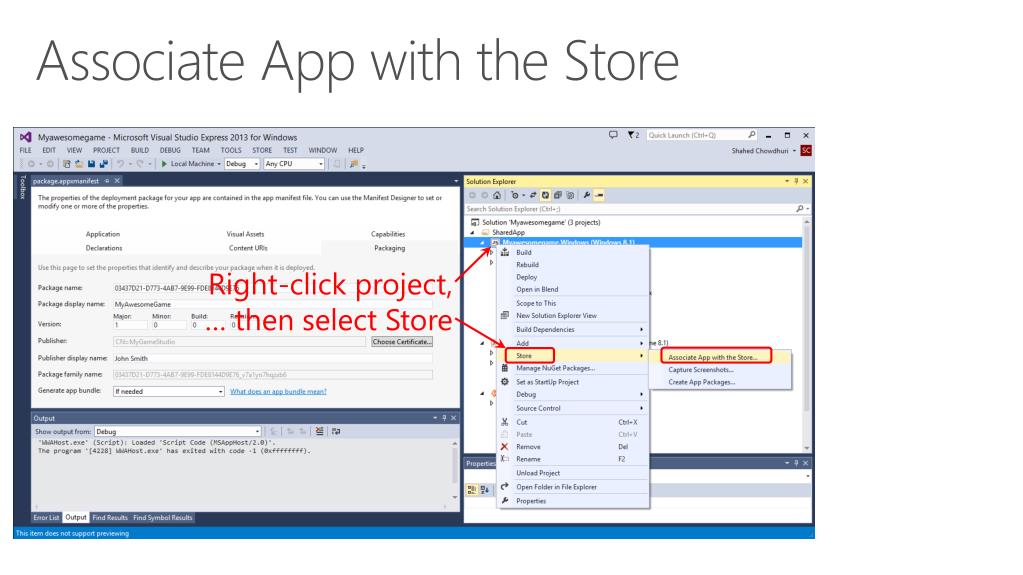The height and width of the screenshot is (575, 1023).
Task: Click the Undo icon in main toolbar
Action: tap(121, 164)
